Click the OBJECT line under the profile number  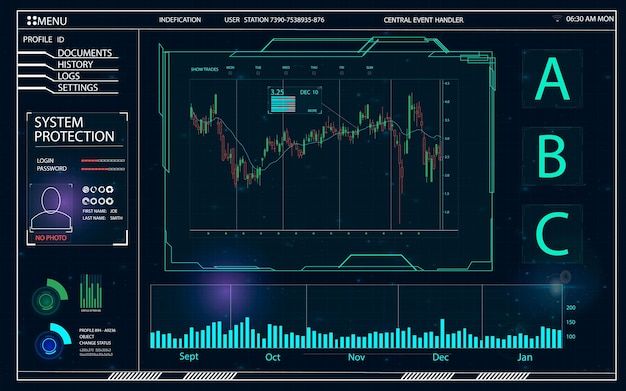click(x=87, y=337)
